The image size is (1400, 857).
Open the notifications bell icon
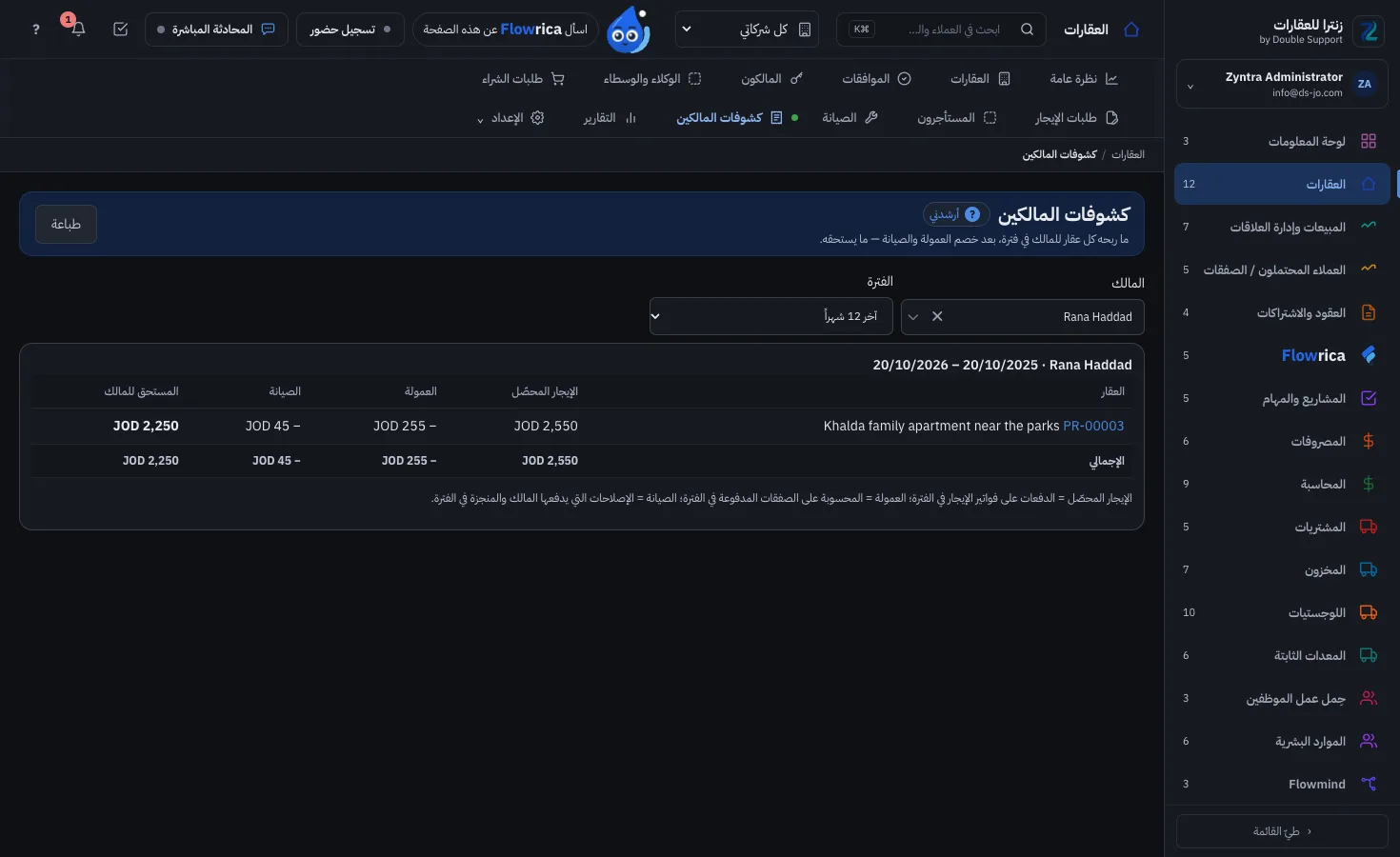coord(78,30)
